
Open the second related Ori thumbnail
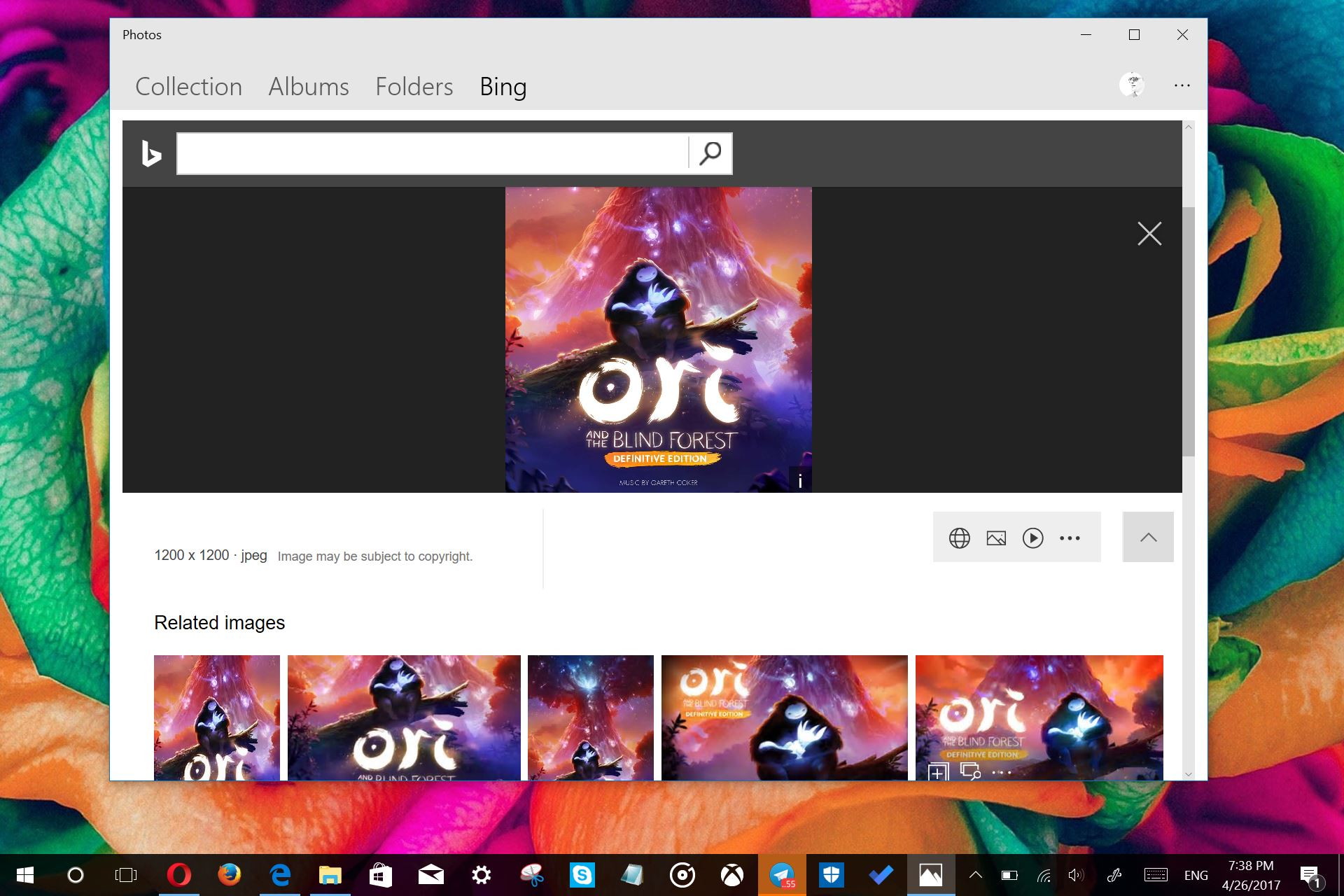point(404,717)
